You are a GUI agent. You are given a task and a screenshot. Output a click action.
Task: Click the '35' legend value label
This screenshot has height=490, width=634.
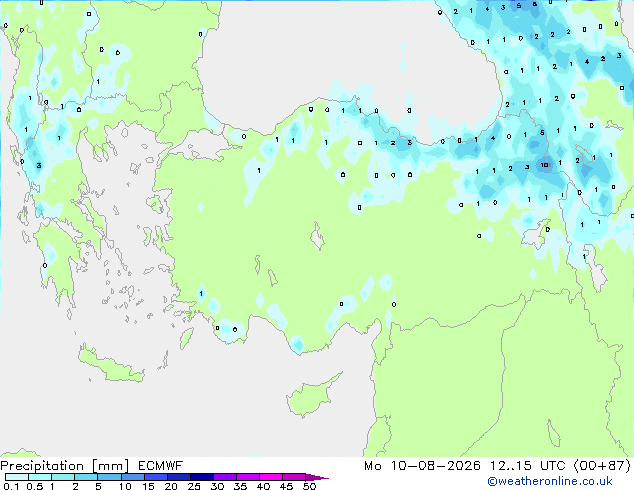click(240, 486)
